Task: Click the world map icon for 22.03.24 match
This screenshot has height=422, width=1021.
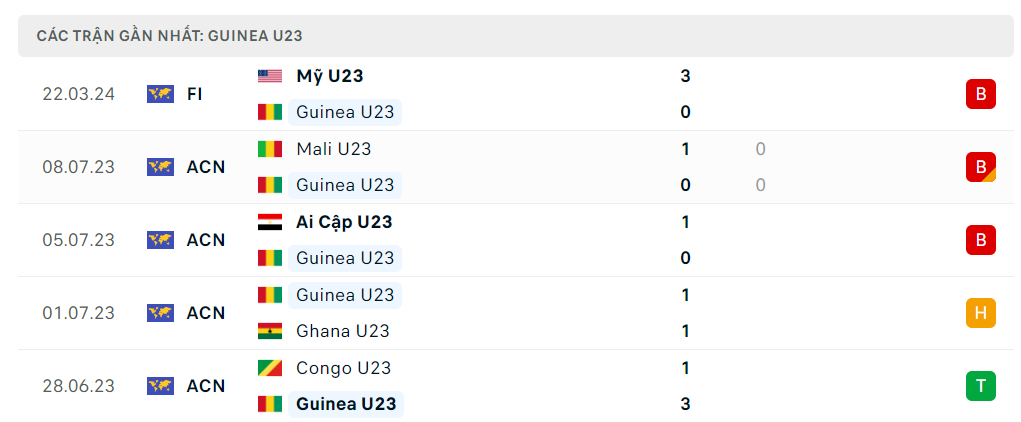Action: (160, 94)
